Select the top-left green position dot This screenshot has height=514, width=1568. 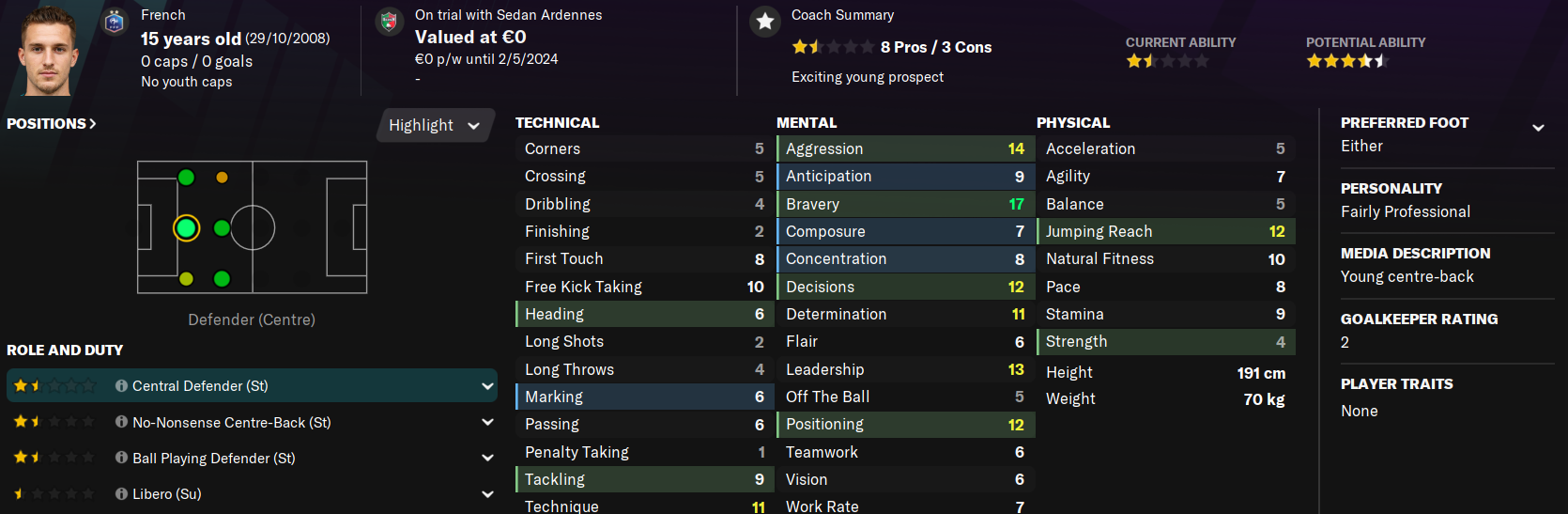click(186, 178)
